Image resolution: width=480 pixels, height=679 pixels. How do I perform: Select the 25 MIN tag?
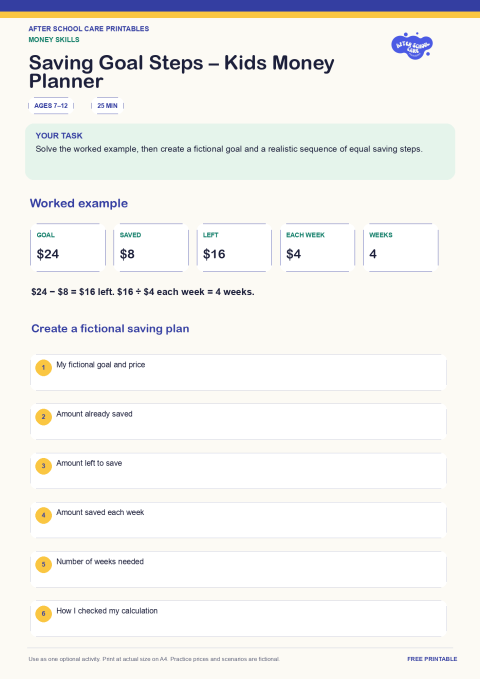pos(107,106)
